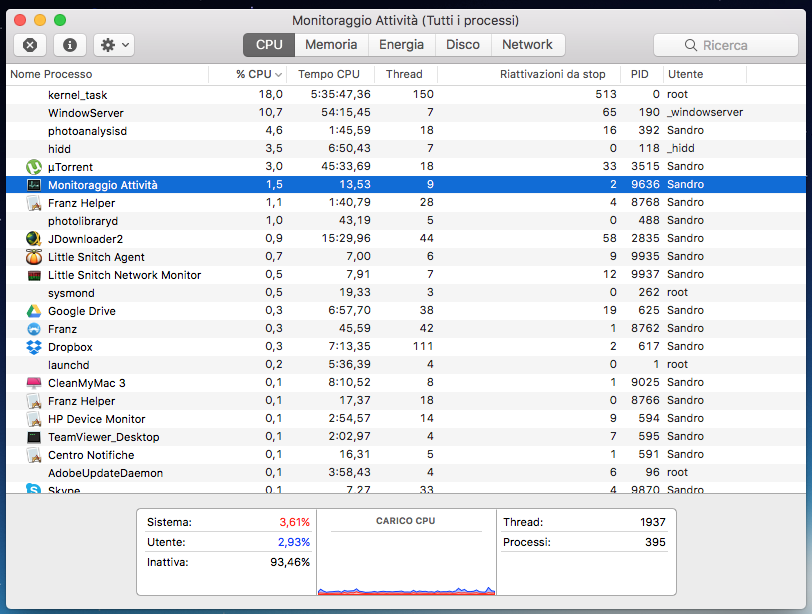Sort by Utente column header
Image resolution: width=812 pixels, height=614 pixels.
pyautogui.click(x=705, y=74)
